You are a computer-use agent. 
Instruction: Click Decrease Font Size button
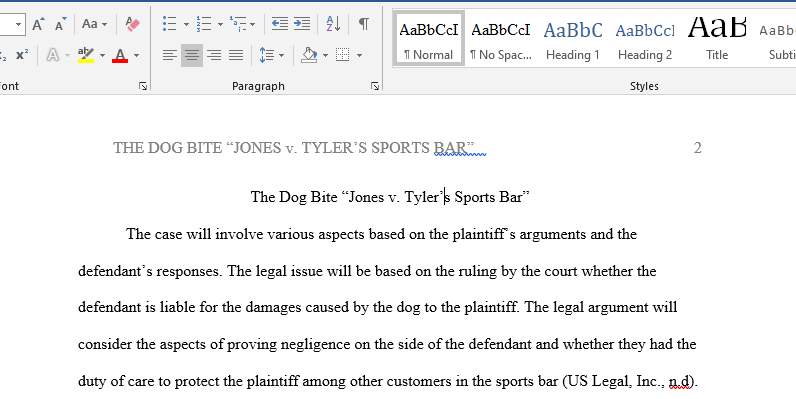pos(60,24)
